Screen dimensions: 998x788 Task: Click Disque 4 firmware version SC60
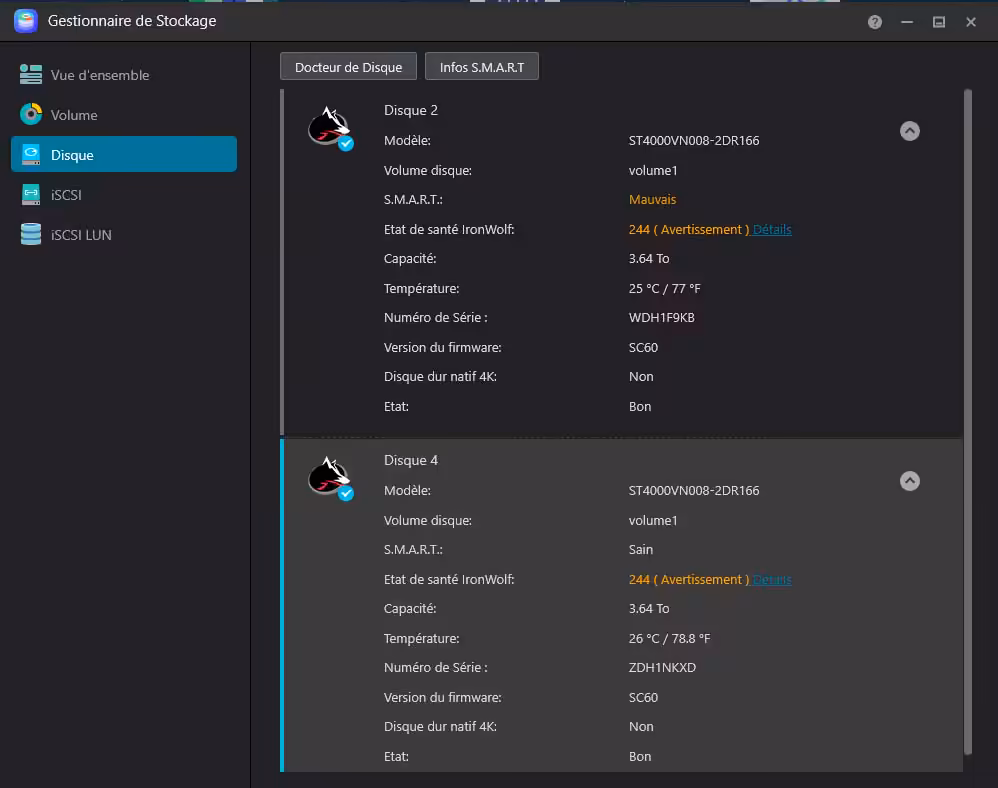click(643, 697)
